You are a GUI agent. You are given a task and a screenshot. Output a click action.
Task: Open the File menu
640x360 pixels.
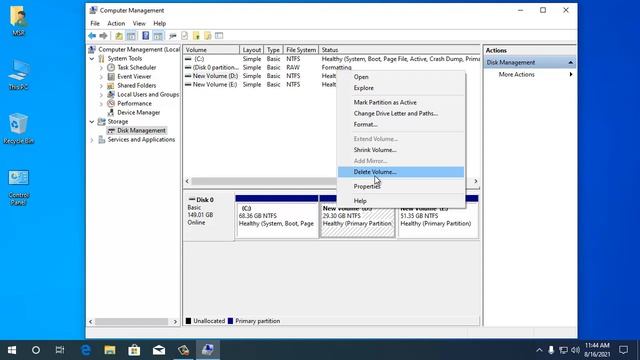point(95,23)
